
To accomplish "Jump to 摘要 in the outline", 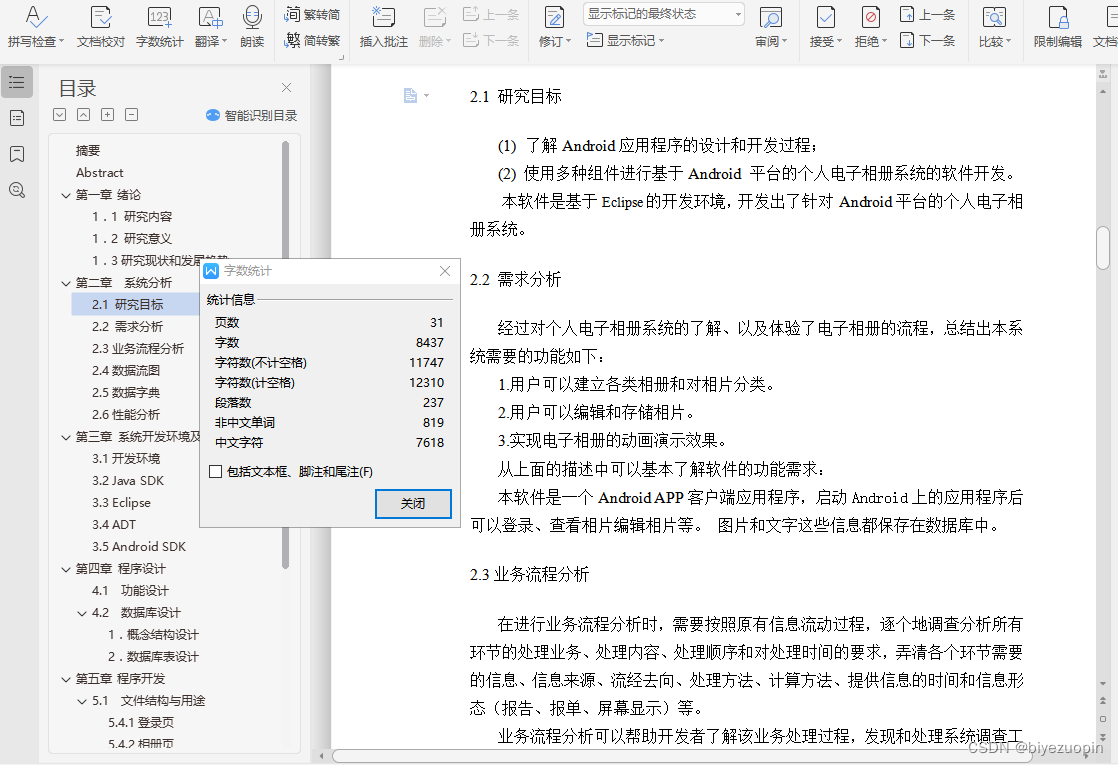I will (88, 150).
